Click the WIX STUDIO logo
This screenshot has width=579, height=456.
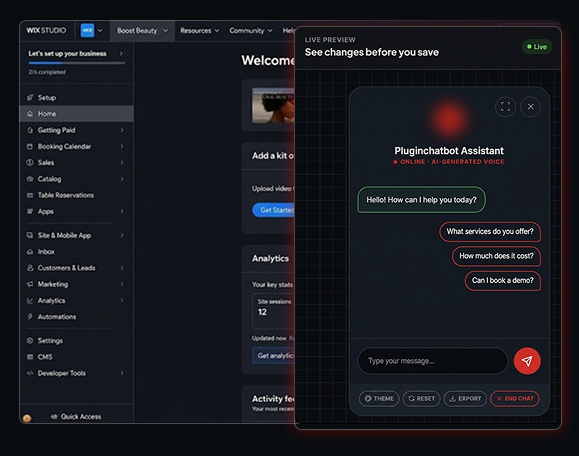[46, 30]
